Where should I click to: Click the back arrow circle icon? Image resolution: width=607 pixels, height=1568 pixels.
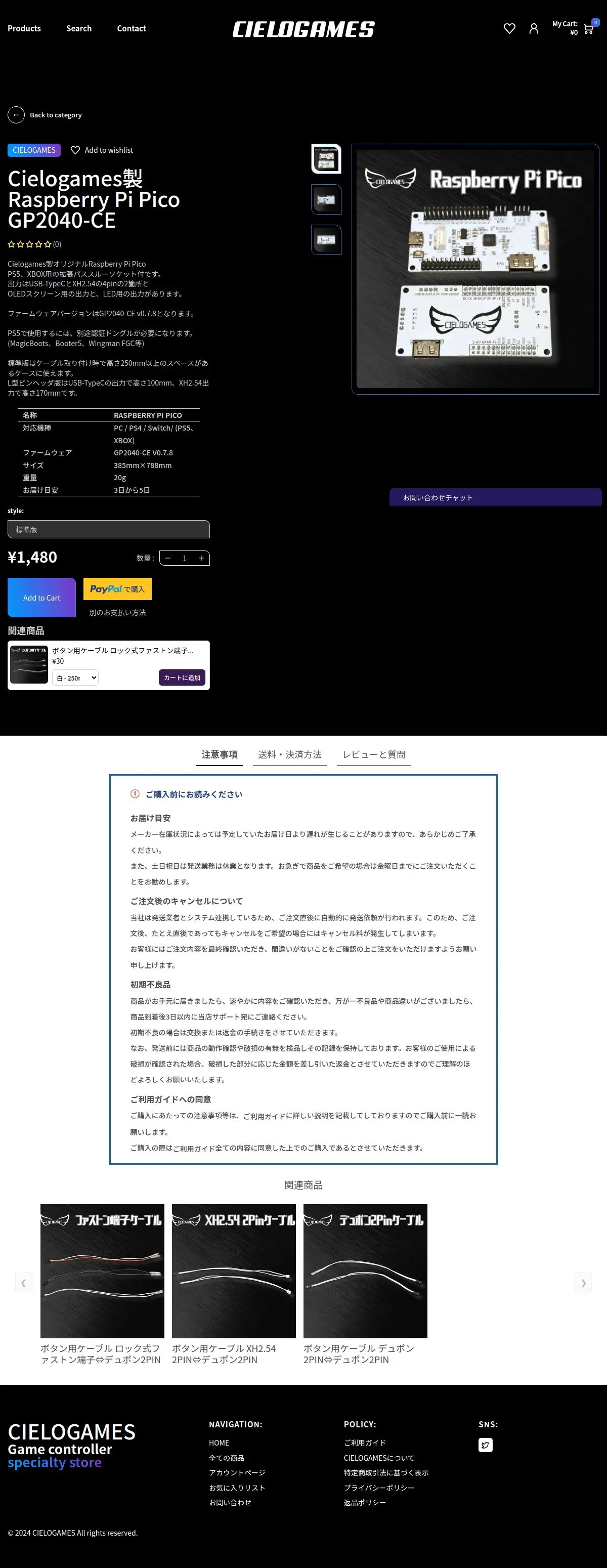pos(16,115)
